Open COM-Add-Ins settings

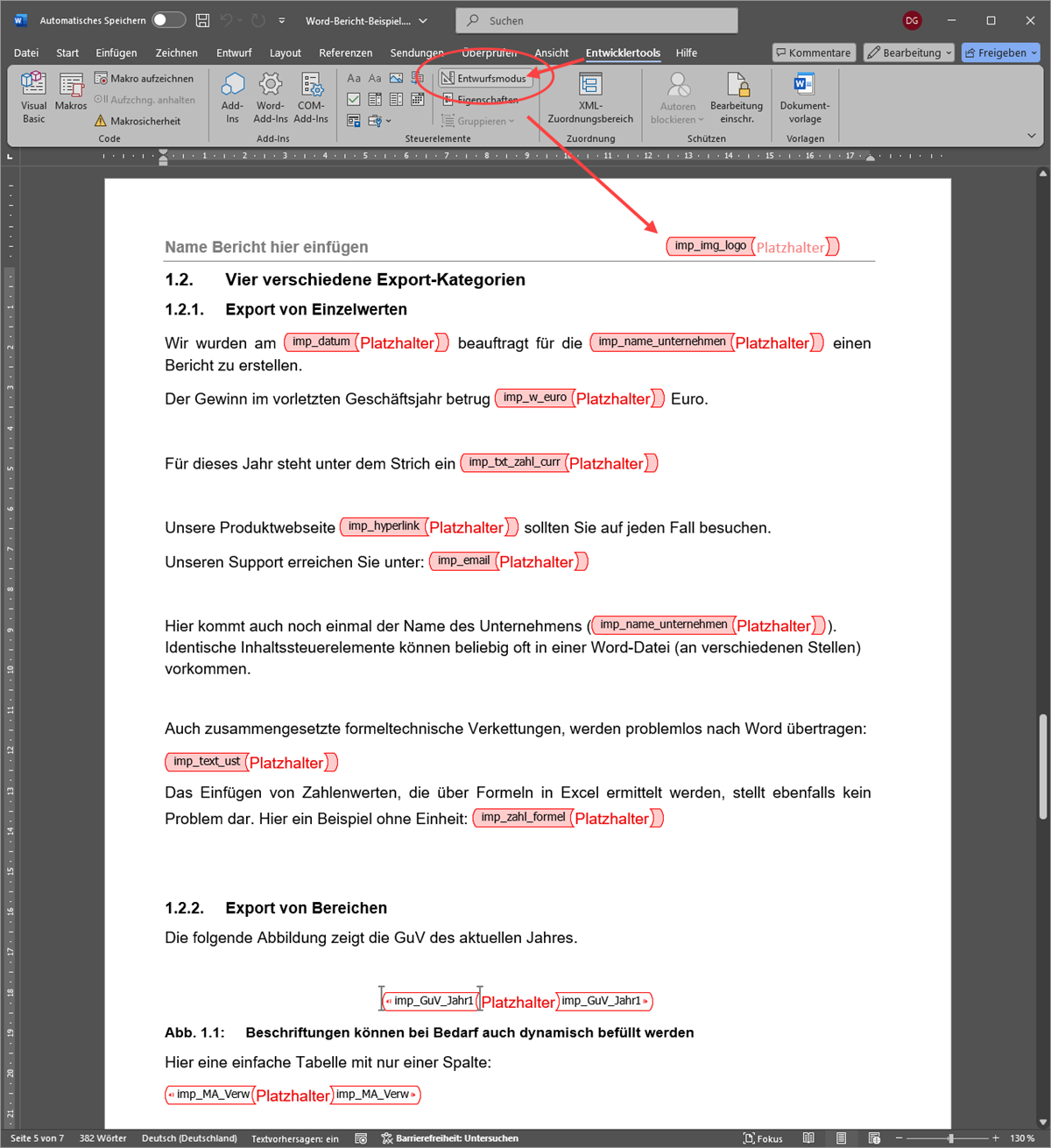point(311,97)
